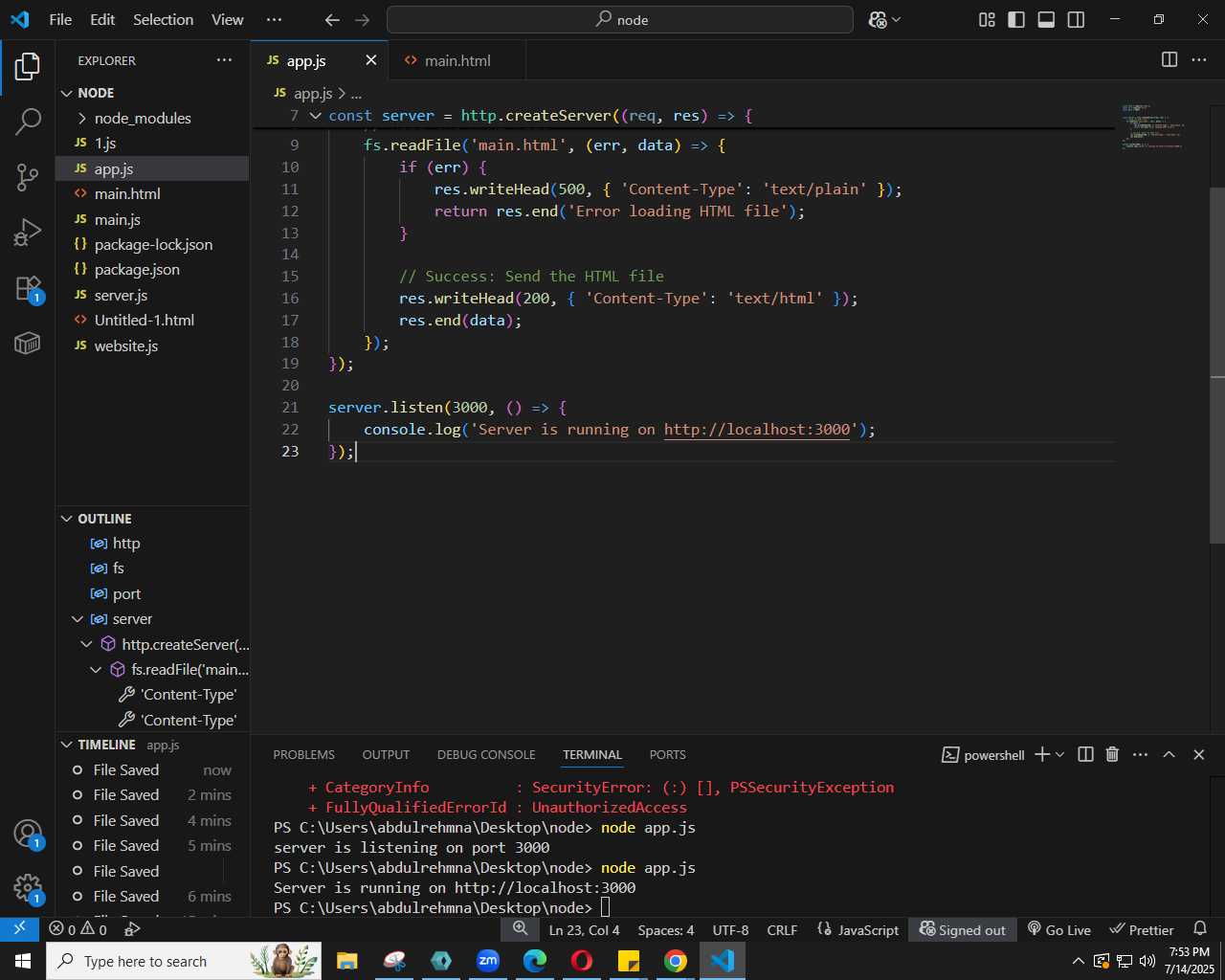Maximize the panel size chevron
1225x980 pixels.
[1169, 754]
